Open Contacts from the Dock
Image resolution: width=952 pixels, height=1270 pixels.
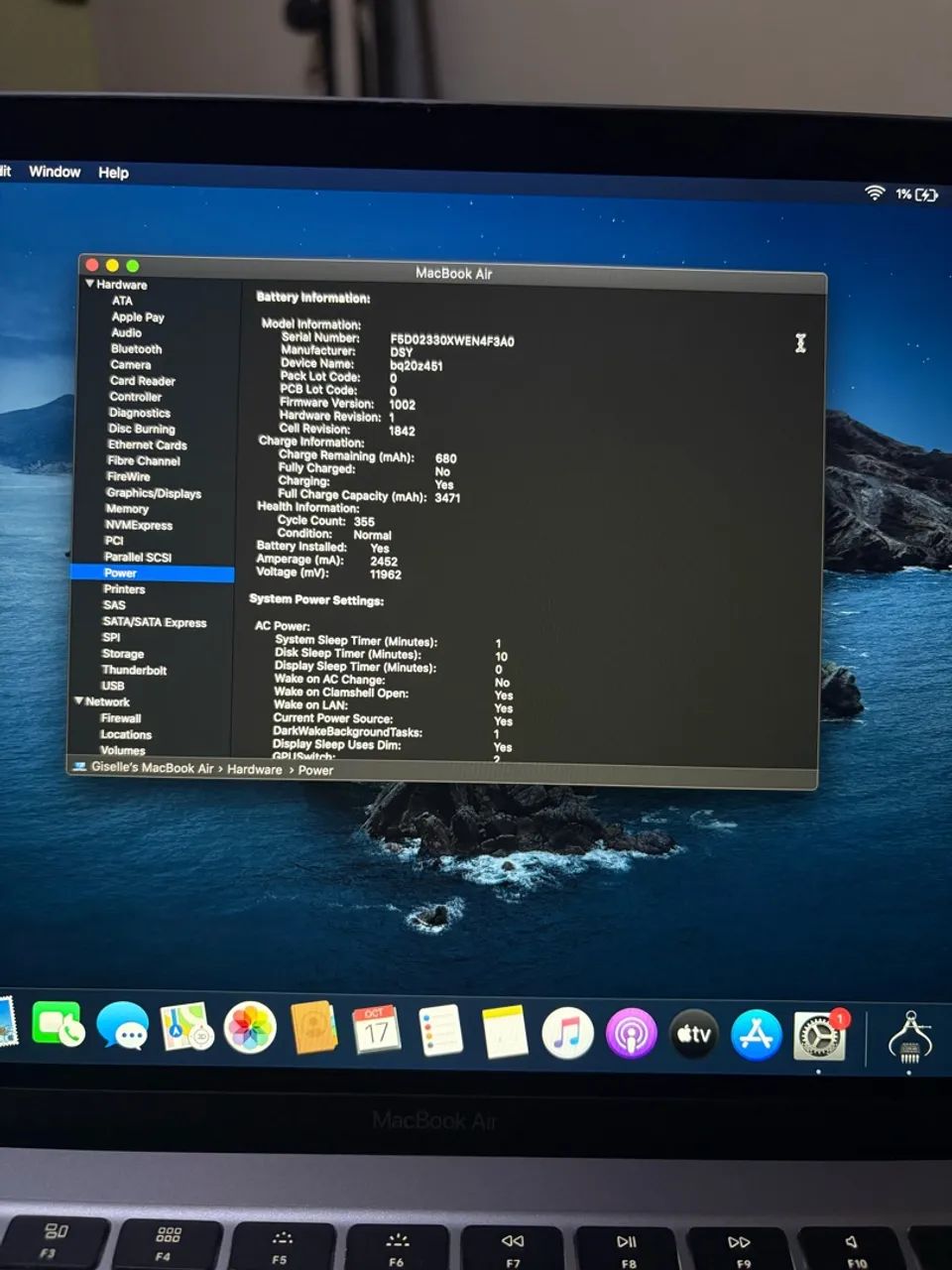coord(313,1029)
